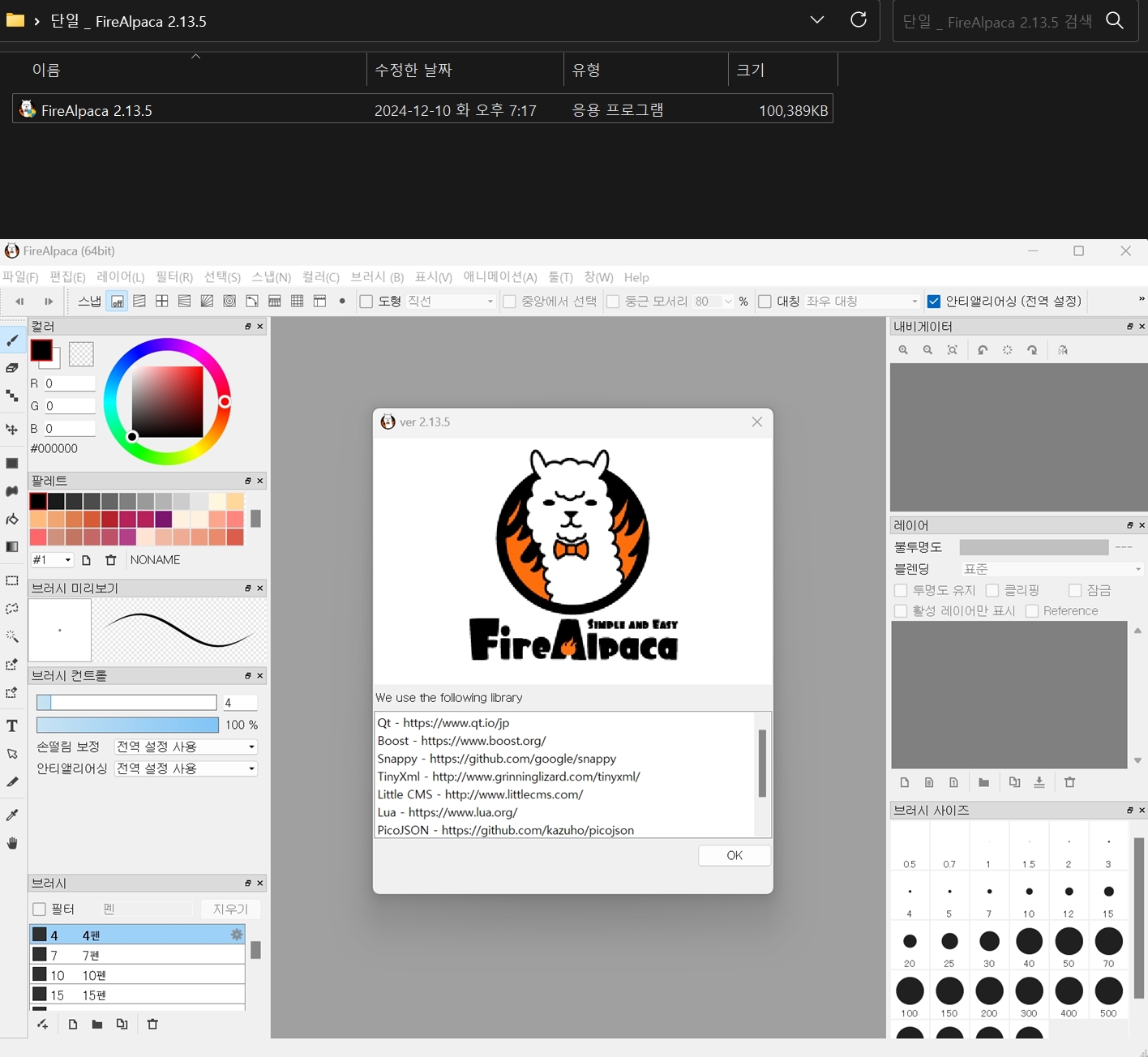This screenshot has width=1148, height=1057.
Task: Rotate canvas left in the Navigator
Action: click(983, 350)
